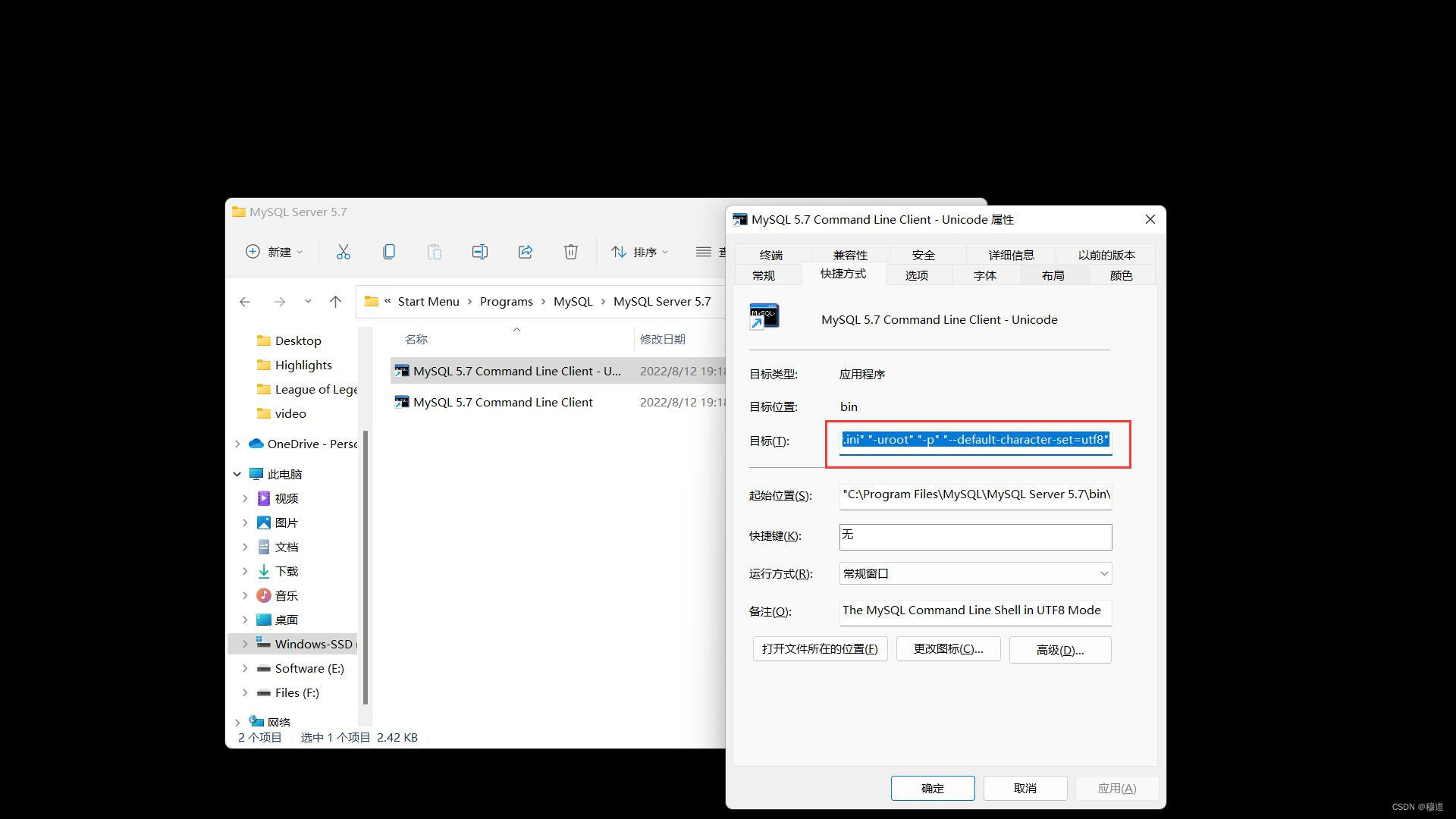Click the back navigation arrow
The height and width of the screenshot is (819, 1456).
tap(244, 302)
